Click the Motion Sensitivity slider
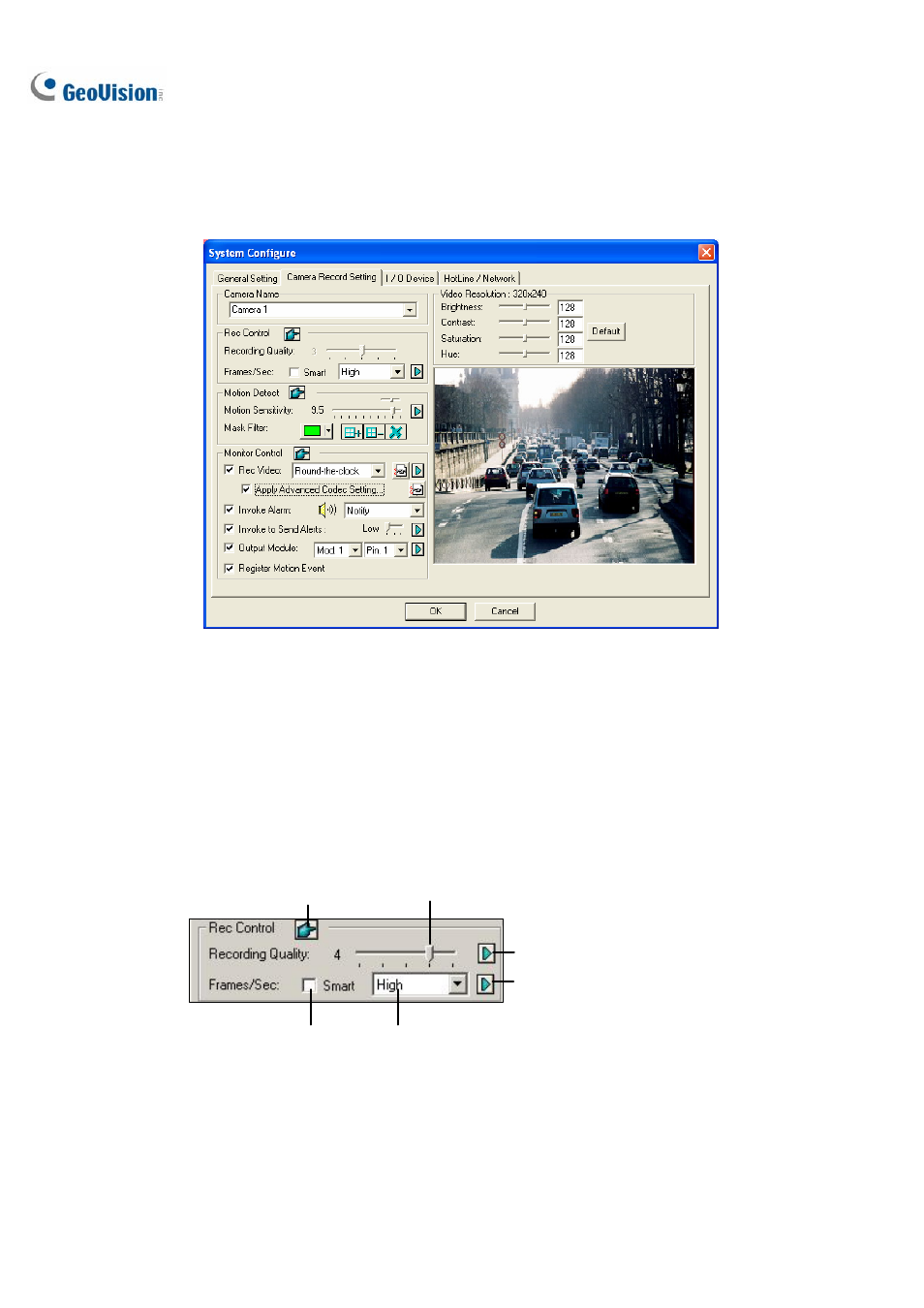The width and height of the screenshot is (924, 1308). (365, 411)
